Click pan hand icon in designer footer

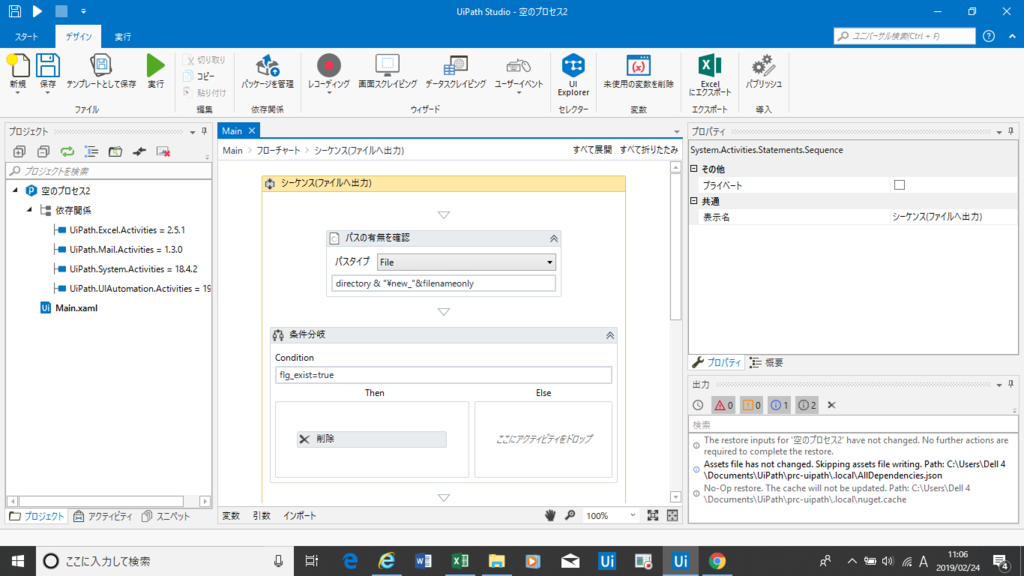550,515
